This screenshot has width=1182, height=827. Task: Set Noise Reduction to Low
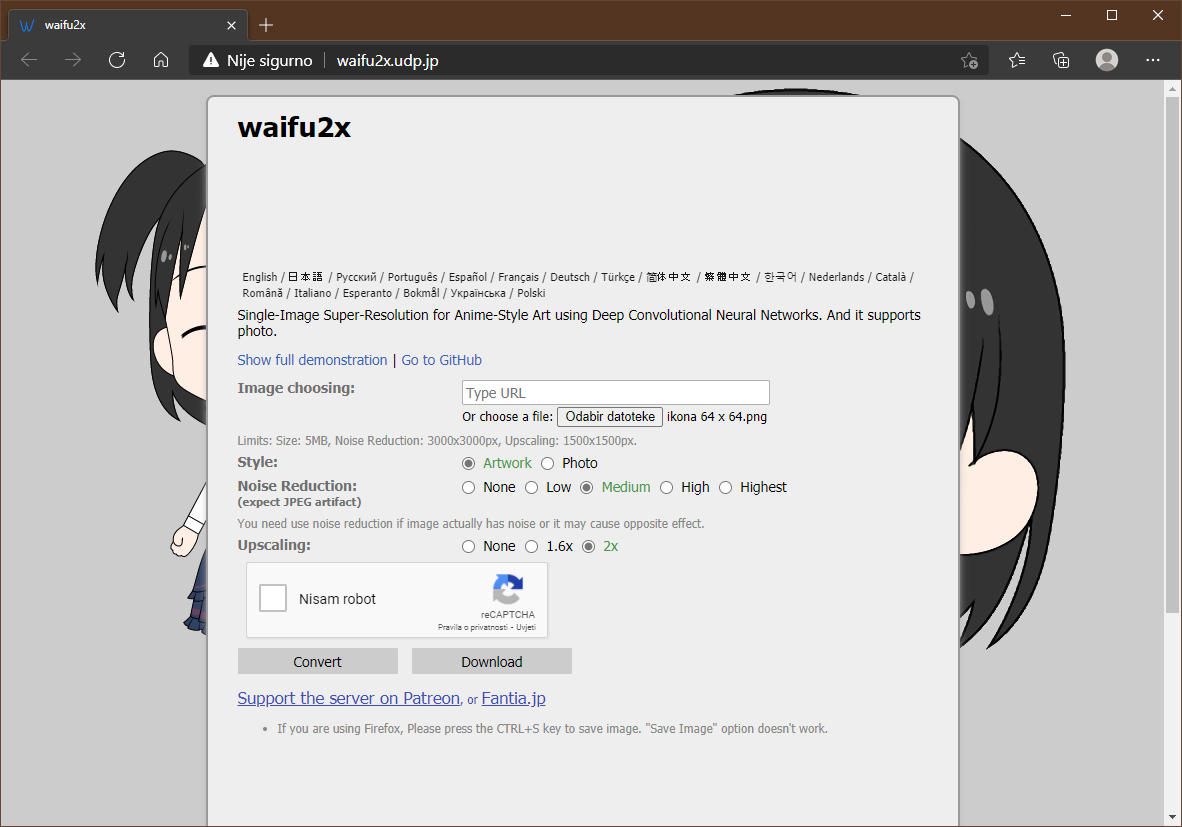click(x=531, y=487)
